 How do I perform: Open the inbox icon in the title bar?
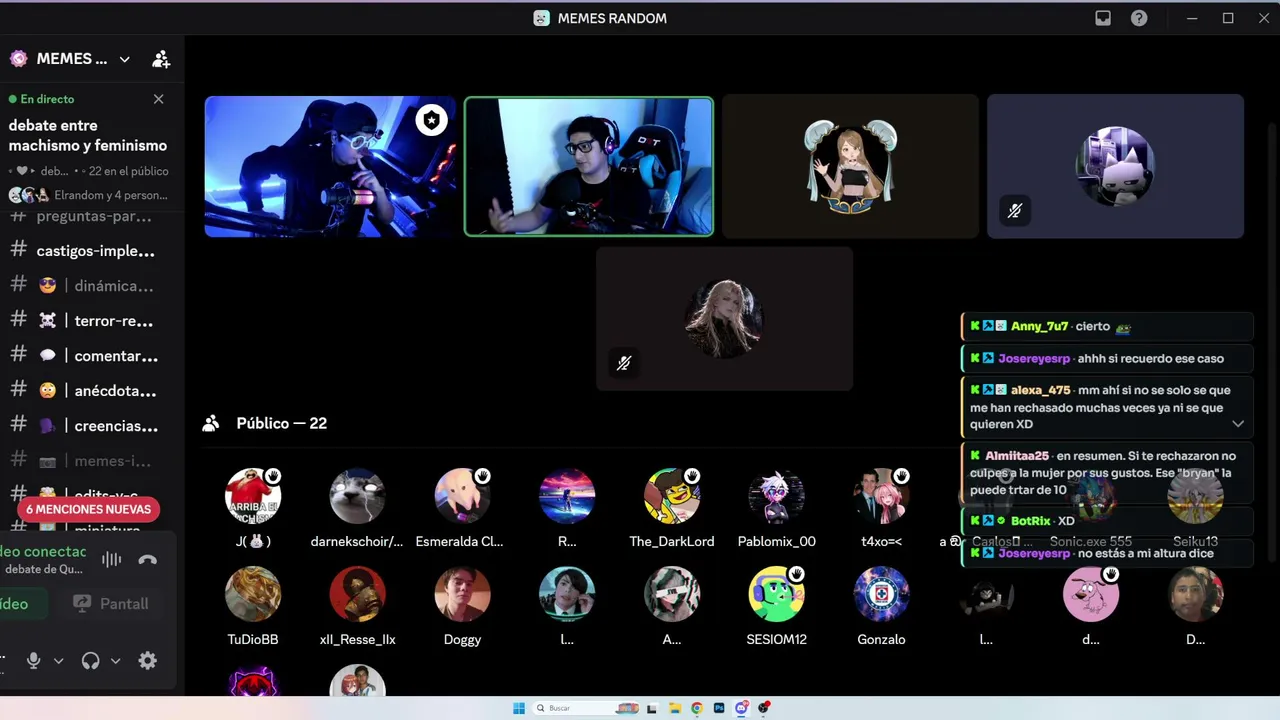[1103, 18]
